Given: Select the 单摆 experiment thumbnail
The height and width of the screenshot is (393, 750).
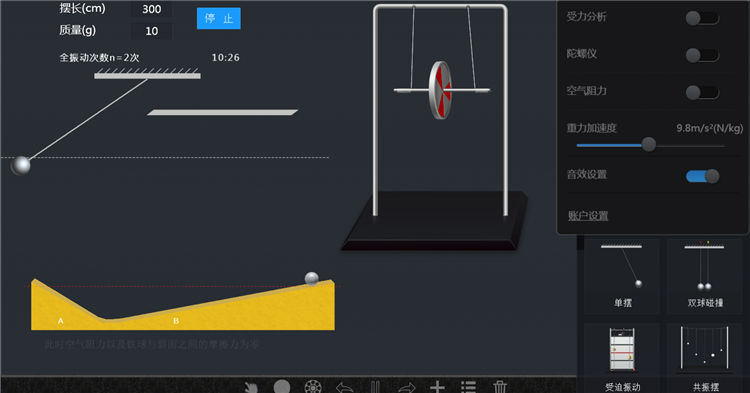Looking at the screenshot, I should 622,276.
